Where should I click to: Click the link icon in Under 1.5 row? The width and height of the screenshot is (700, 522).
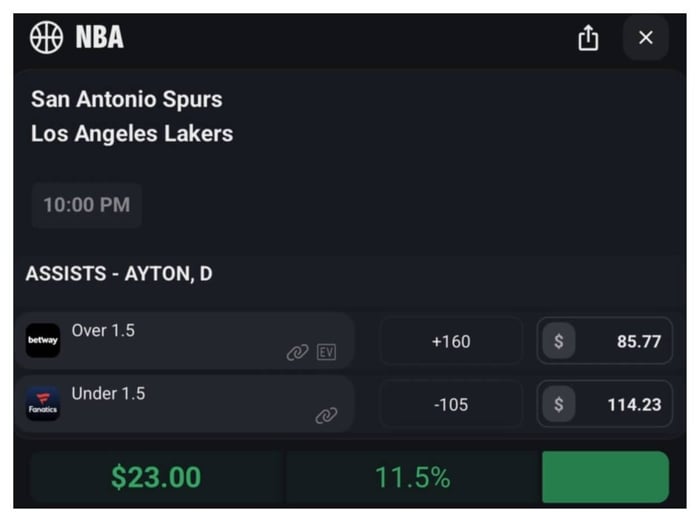pos(326,415)
